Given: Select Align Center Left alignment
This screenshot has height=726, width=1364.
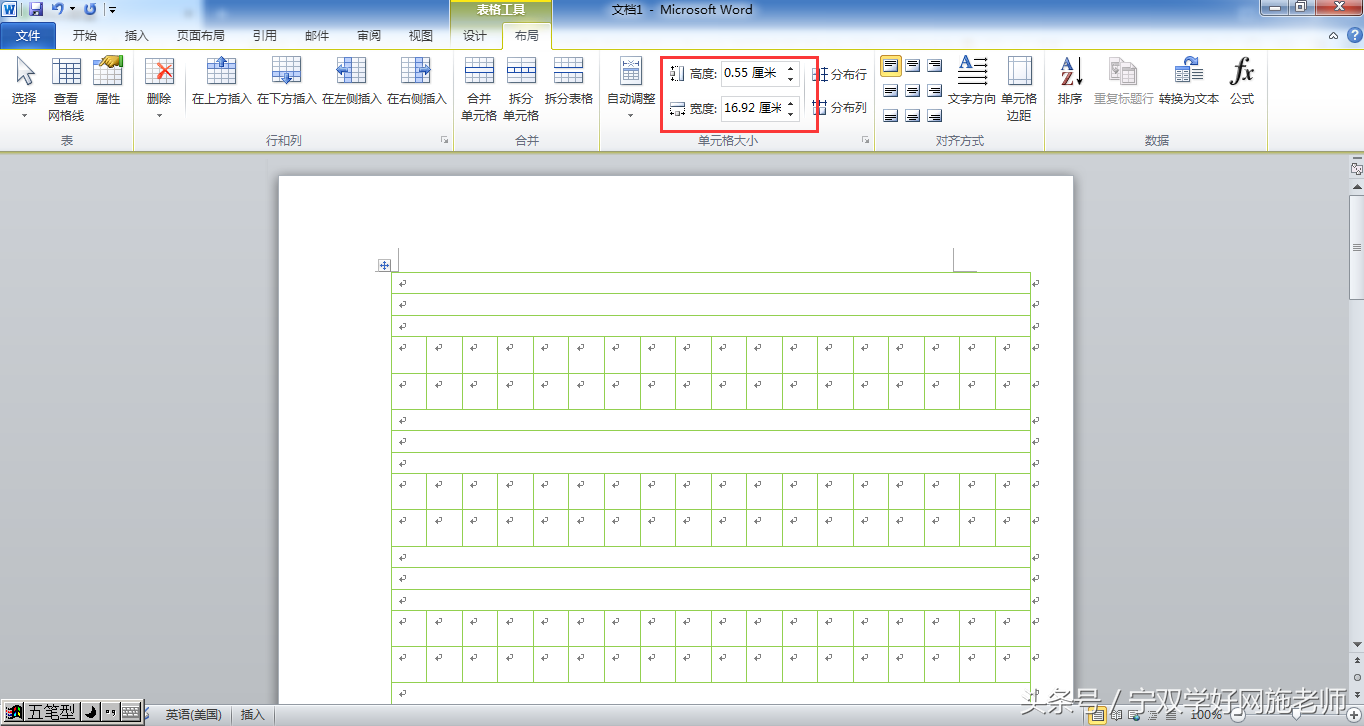Looking at the screenshot, I should coord(890,91).
